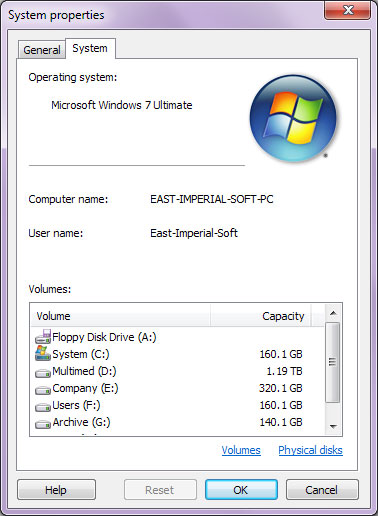Click the Multimed (D:) drive icon
This screenshot has width=378, height=516.
click(43, 373)
